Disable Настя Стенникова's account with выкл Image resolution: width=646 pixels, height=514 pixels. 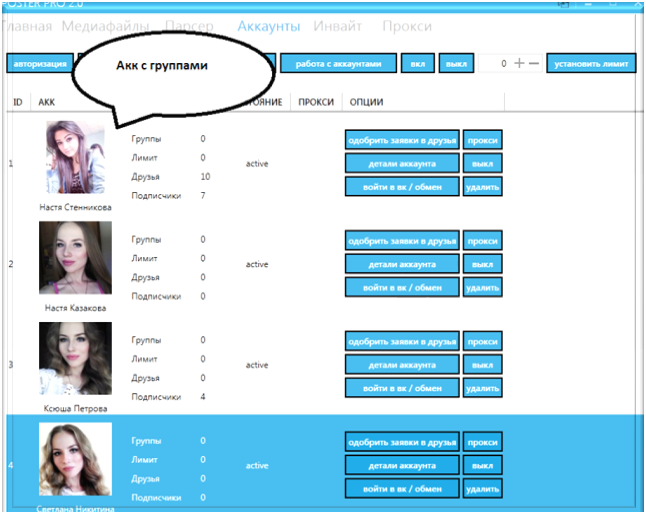(x=482, y=163)
